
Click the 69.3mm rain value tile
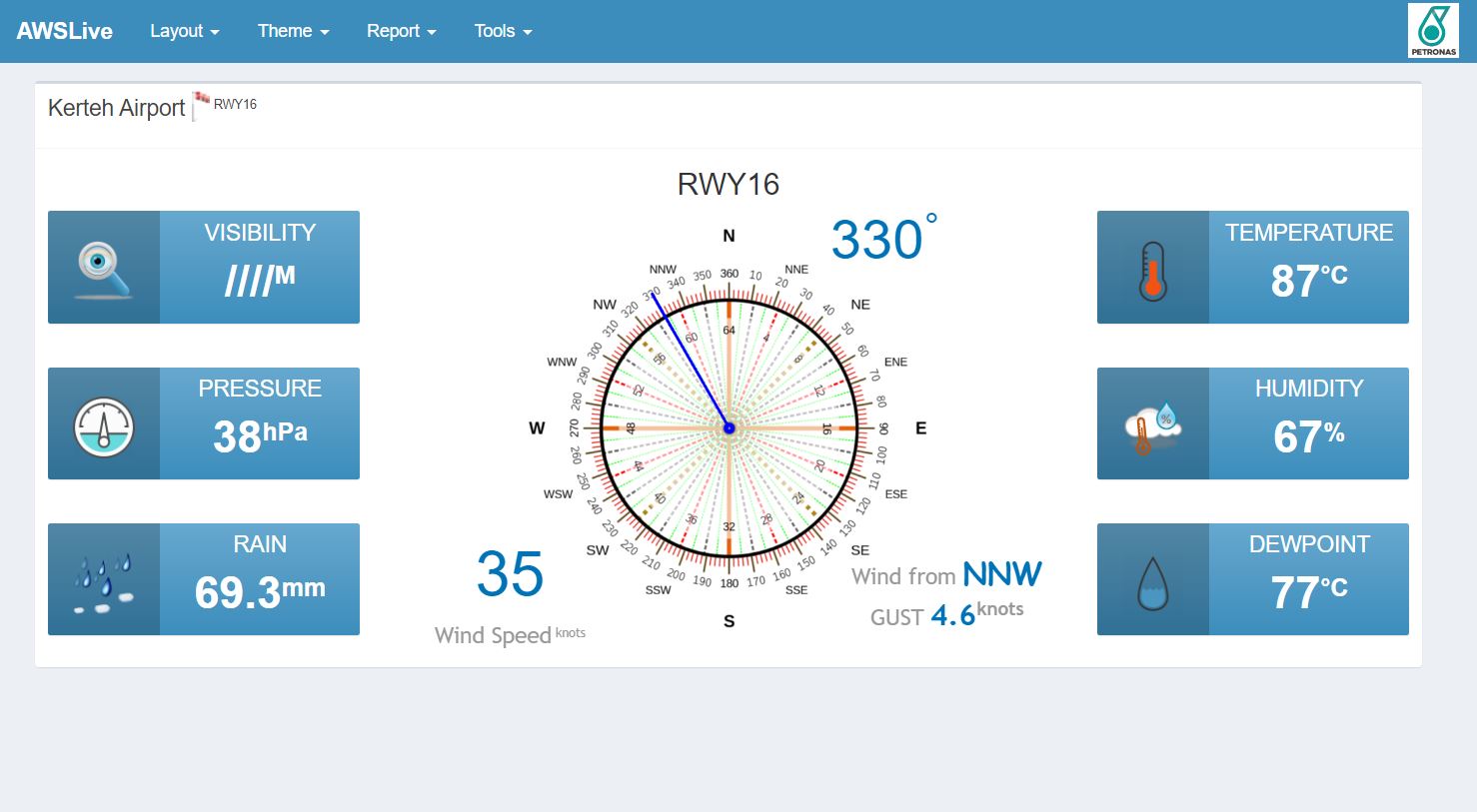260,591
